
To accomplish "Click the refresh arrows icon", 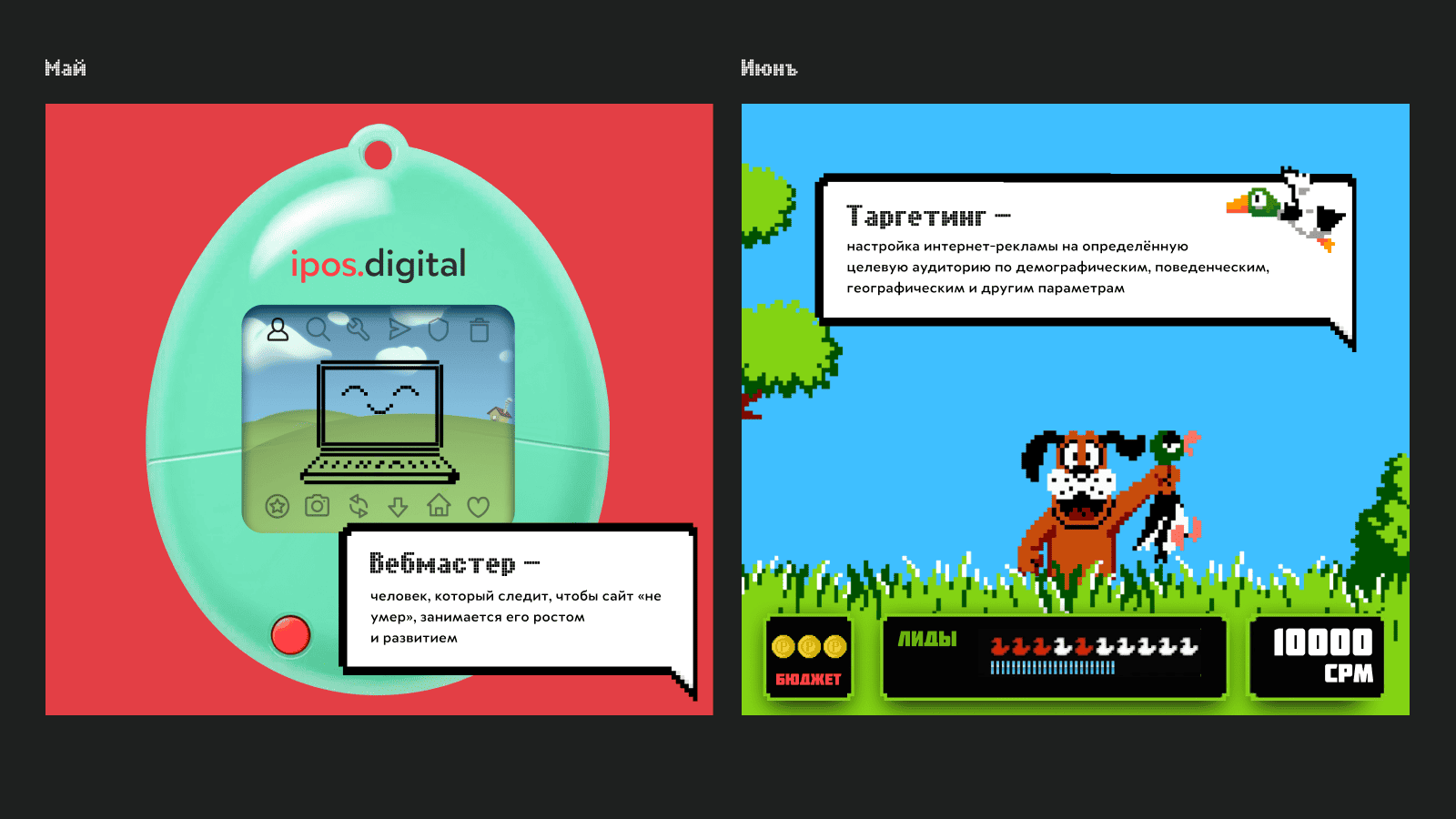I will click(359, 506).
